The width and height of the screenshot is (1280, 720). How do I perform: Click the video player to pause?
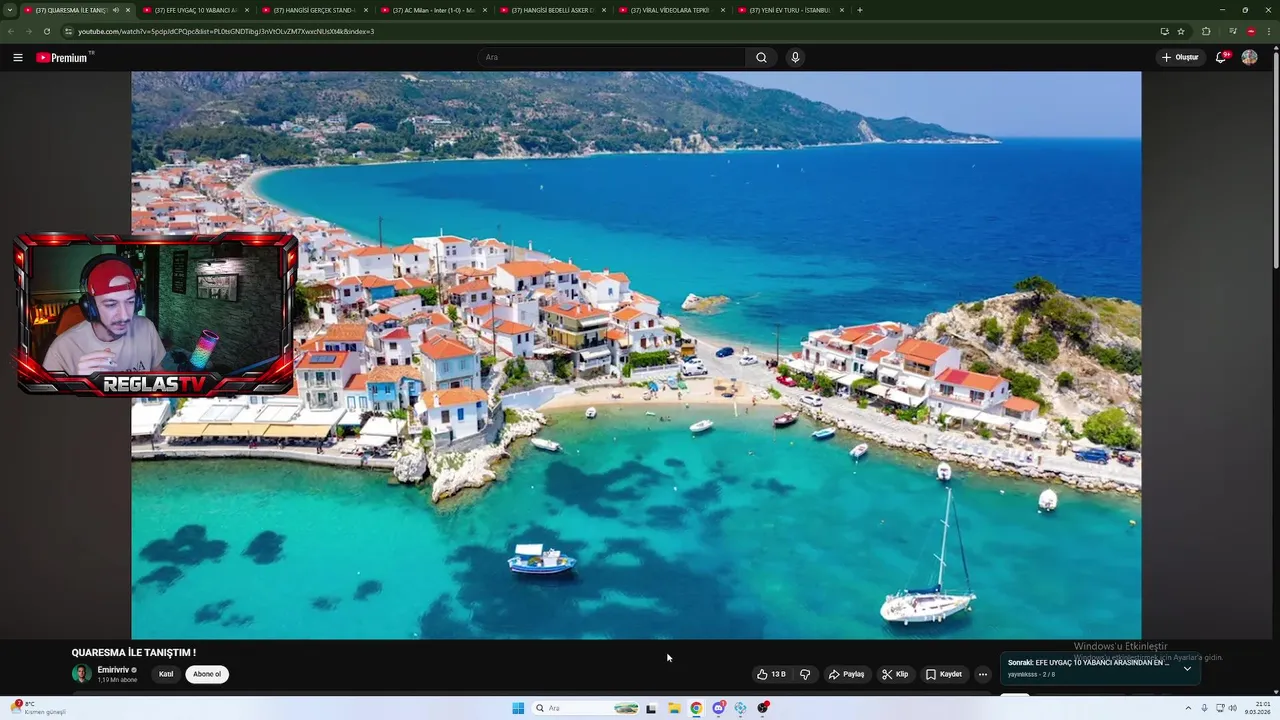point(636,355)
